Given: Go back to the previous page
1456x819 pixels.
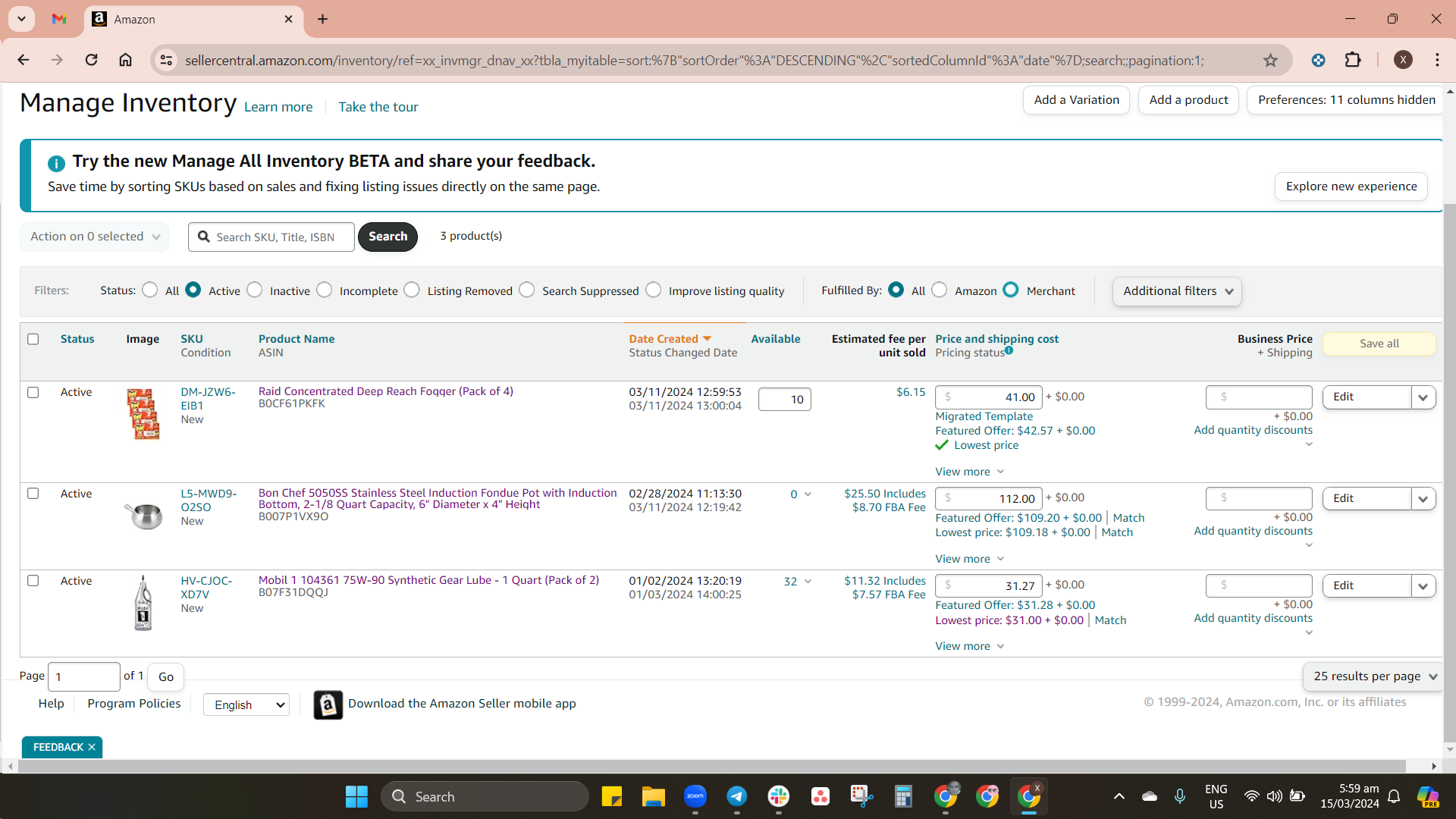Looking at the screenshot, I should click(x=23, y=60).
